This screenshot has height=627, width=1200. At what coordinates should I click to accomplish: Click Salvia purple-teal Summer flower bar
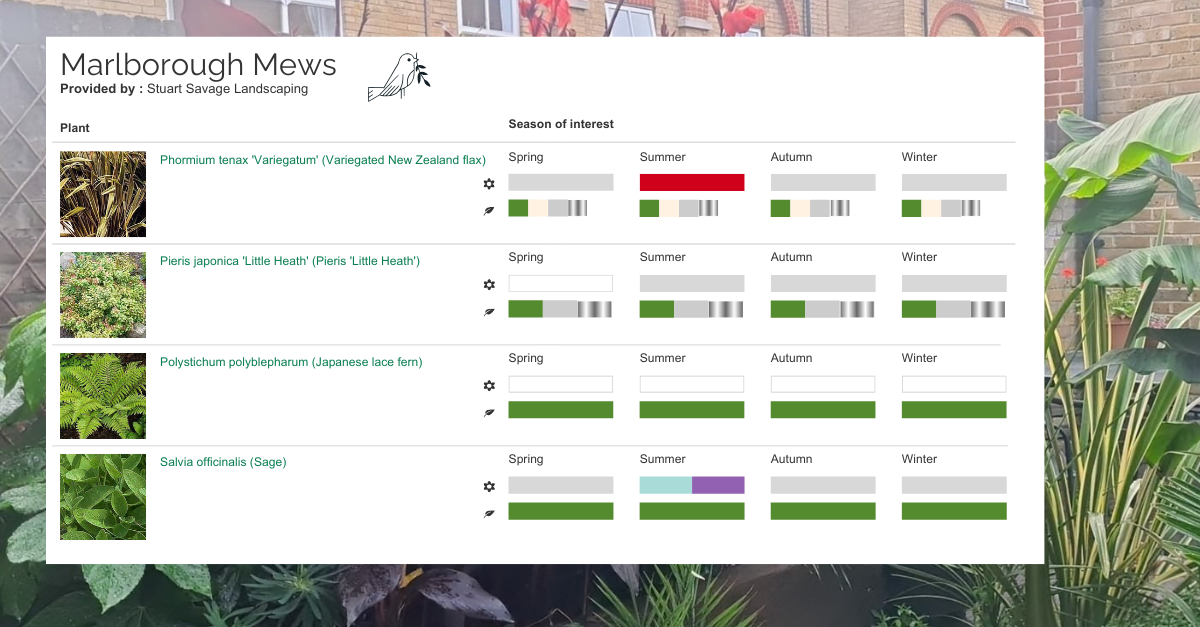pos(692,485)
